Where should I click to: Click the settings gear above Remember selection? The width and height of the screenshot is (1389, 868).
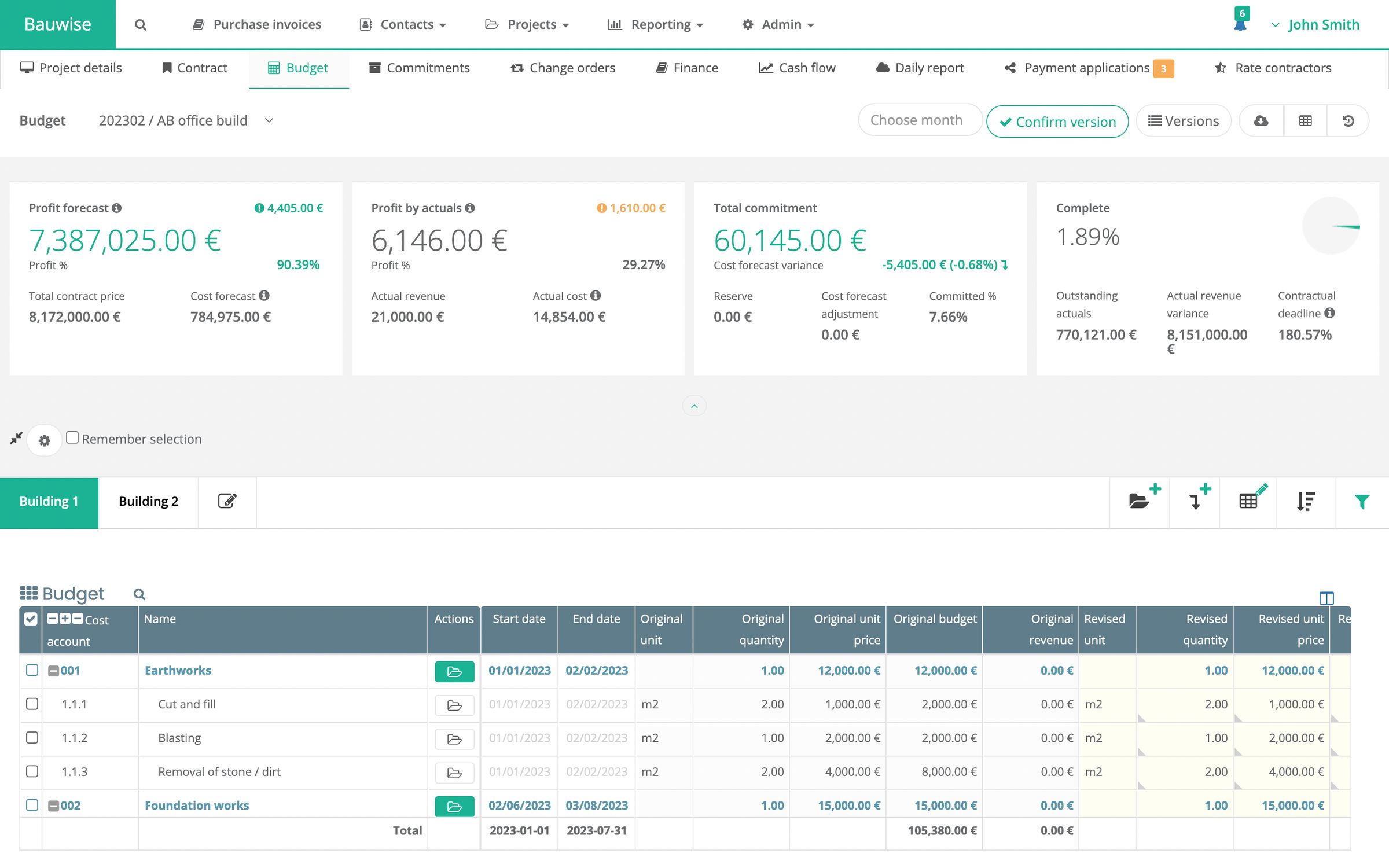[44, 440]
